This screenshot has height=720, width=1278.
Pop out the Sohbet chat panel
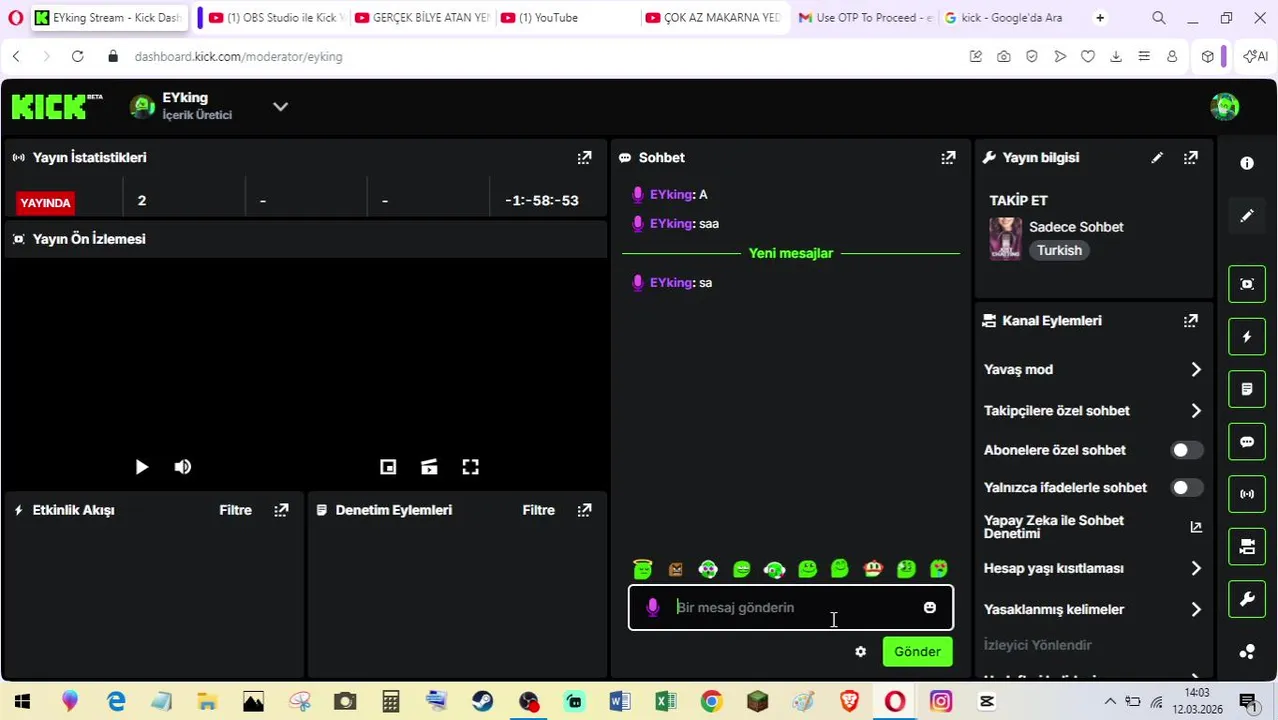click(948, 158)
